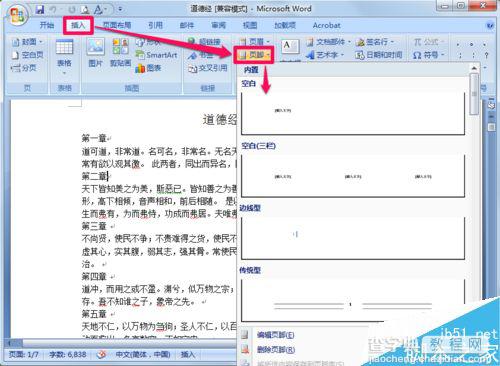Image resolution: width=500 pixels, height=366 pixels.
Task: Open the 审阅 ribbon tab
Action: (218, 25)
